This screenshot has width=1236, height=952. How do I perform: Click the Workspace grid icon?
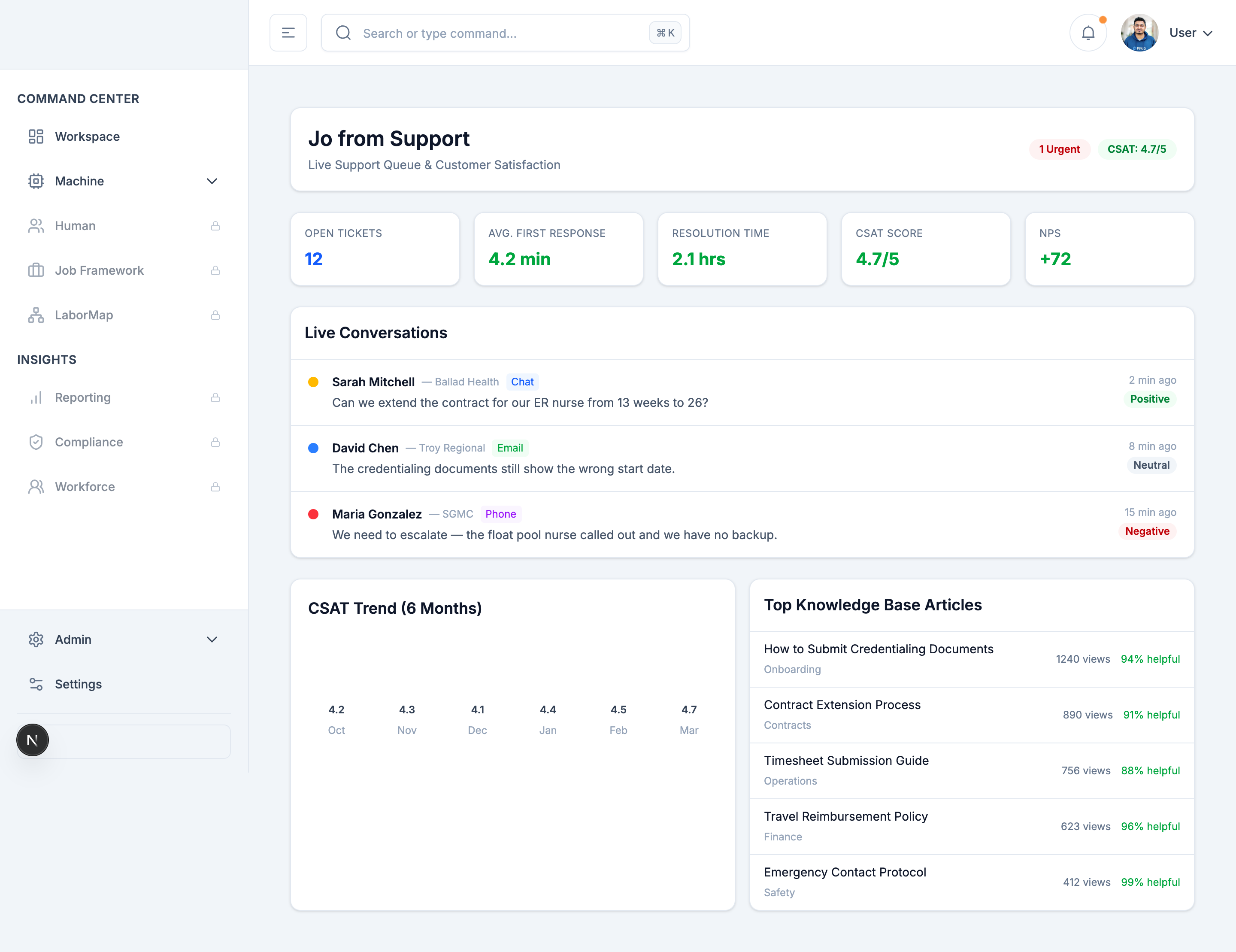click(36, 136)
